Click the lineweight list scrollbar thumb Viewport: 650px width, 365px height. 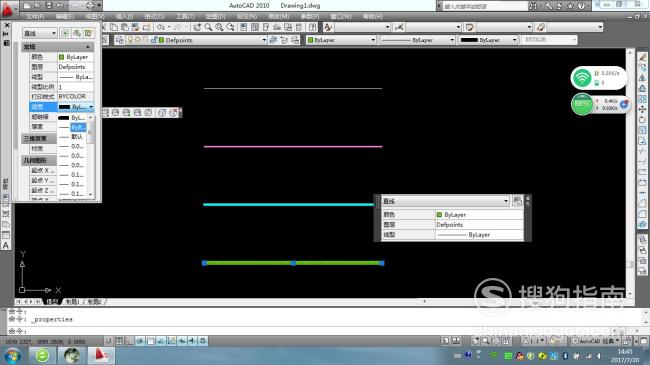(90, 132)
